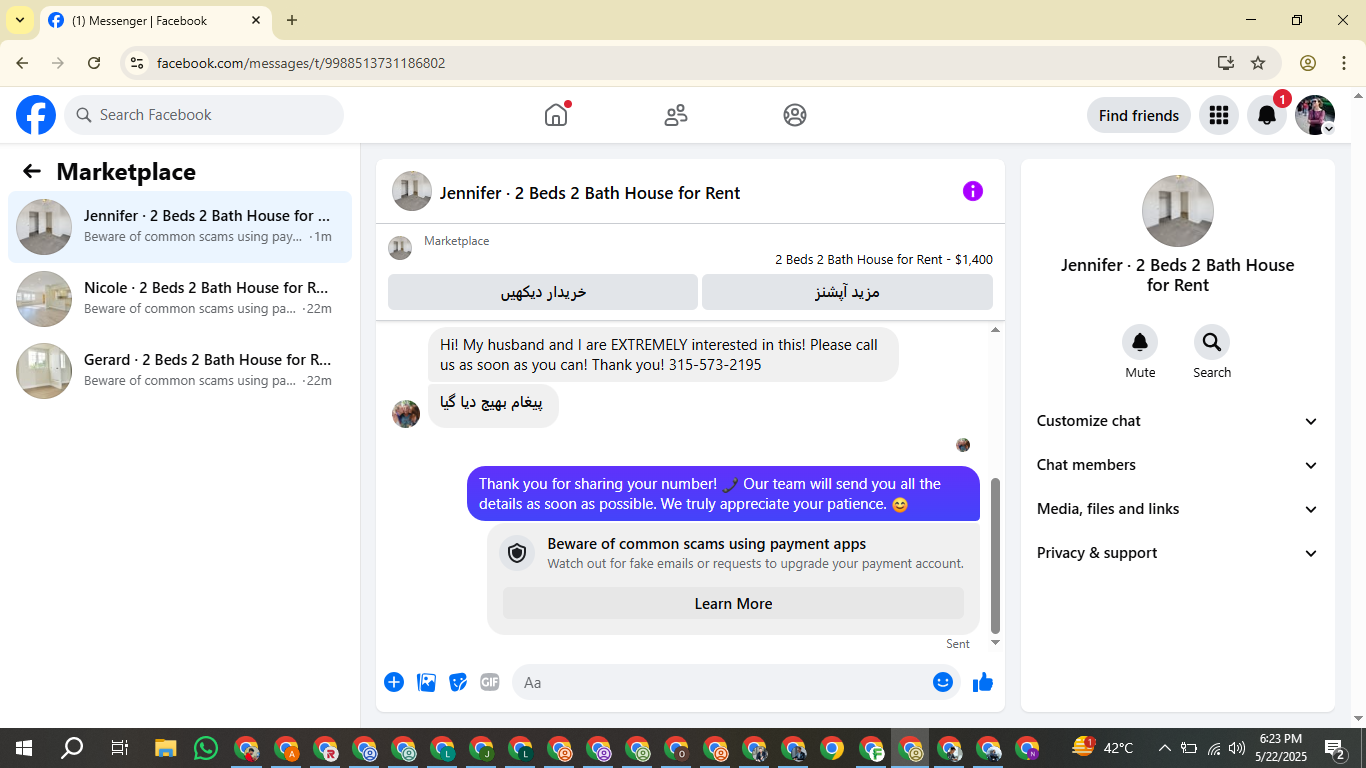Bookmark this page with the star
The image size is (1366, 768).
coord(1258,63)
